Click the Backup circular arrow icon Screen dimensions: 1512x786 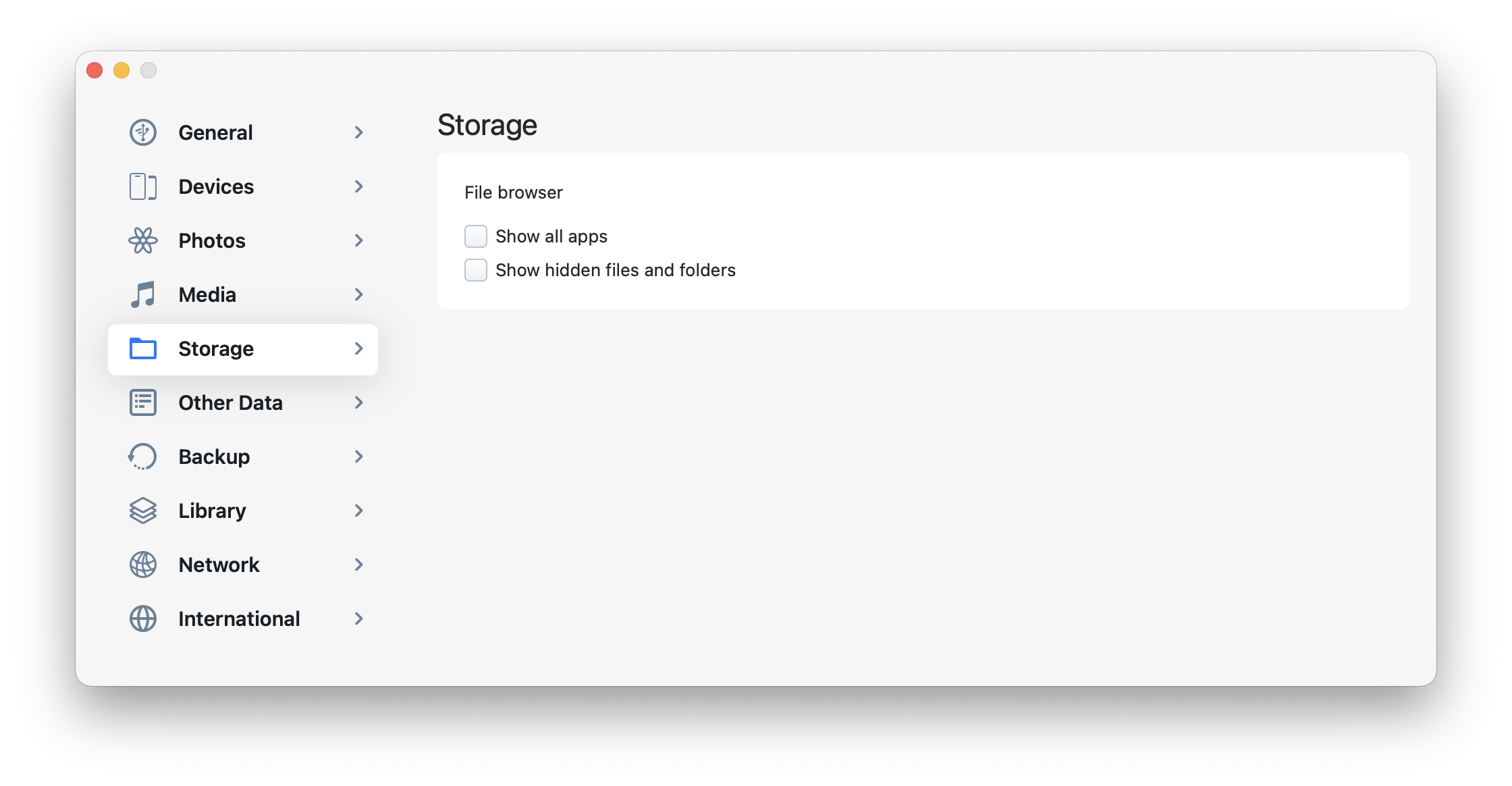[143, 456]
